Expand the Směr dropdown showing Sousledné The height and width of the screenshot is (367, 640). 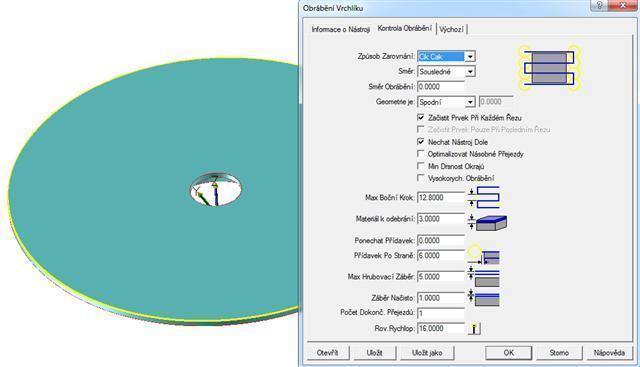(x=470, y=72)
